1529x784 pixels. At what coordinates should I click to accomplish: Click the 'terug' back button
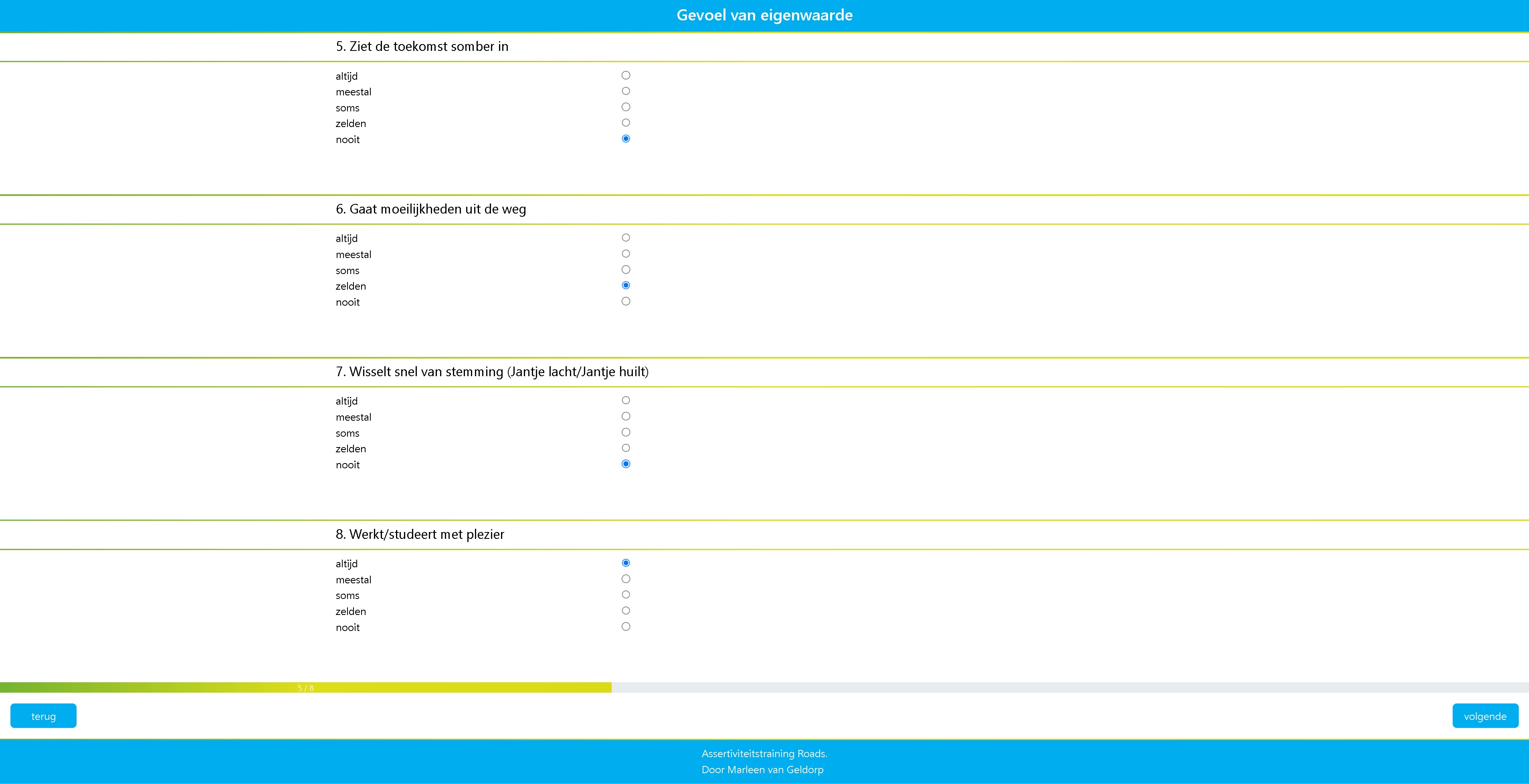click(x=43, y=716)
